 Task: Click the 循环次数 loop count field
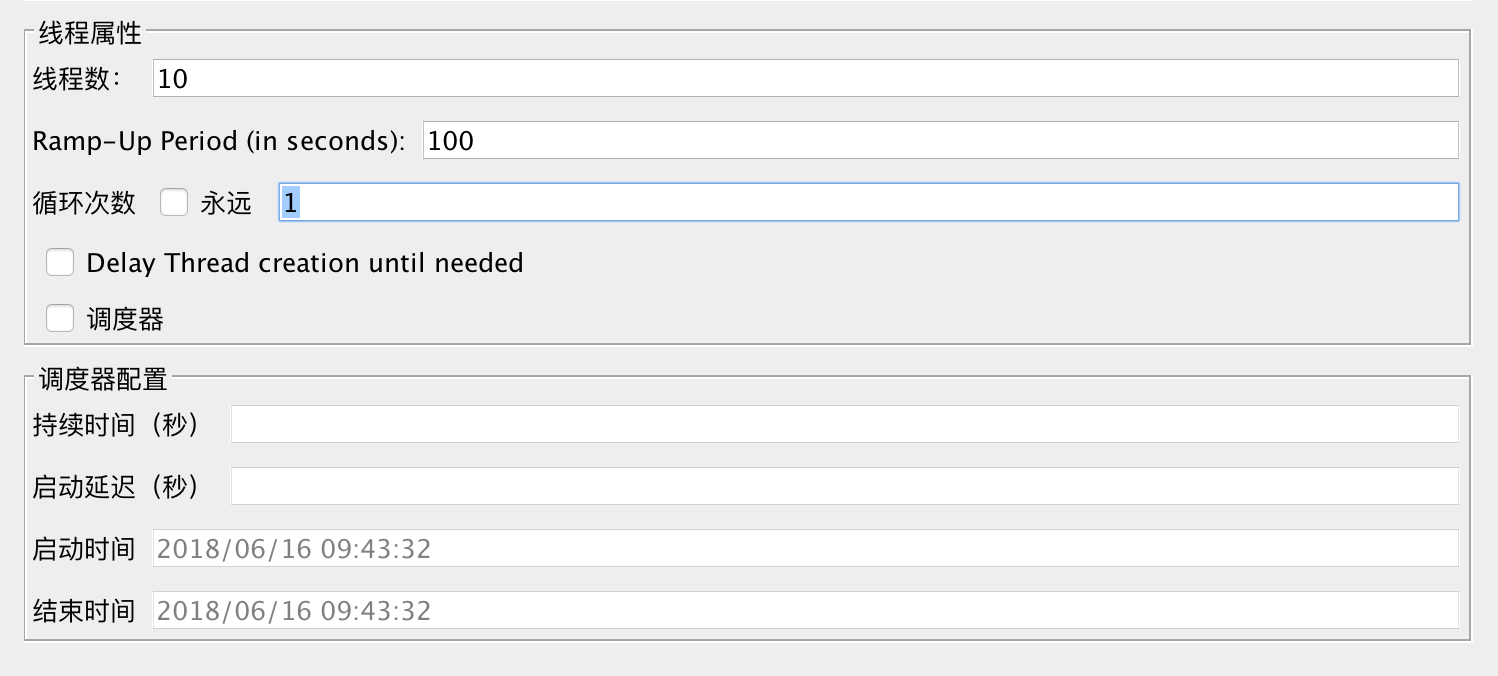868,203
